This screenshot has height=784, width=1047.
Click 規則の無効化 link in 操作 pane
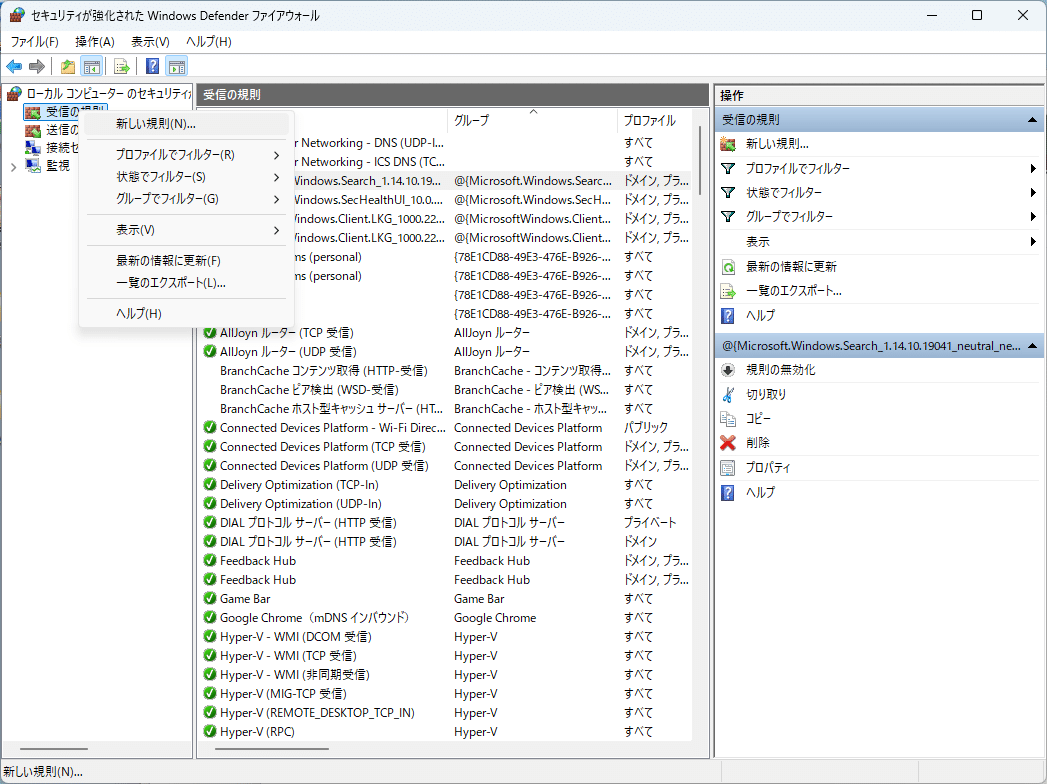(x=781, y=370)
